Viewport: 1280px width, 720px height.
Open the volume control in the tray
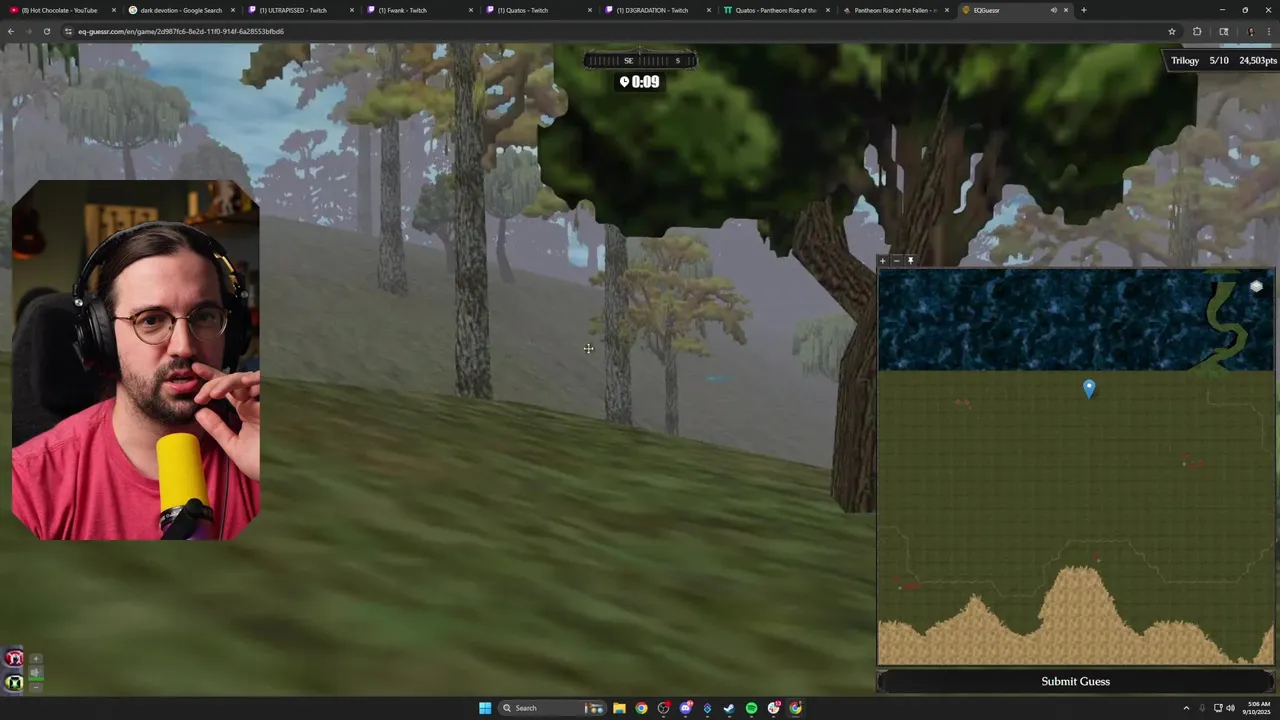(x=1230, y=708)
